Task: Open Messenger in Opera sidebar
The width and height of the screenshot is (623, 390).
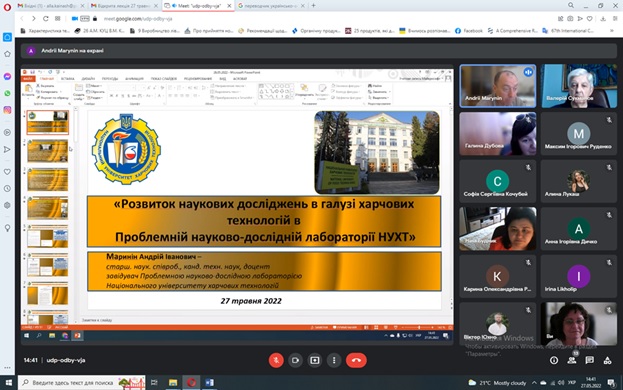Action: (7, 76)
